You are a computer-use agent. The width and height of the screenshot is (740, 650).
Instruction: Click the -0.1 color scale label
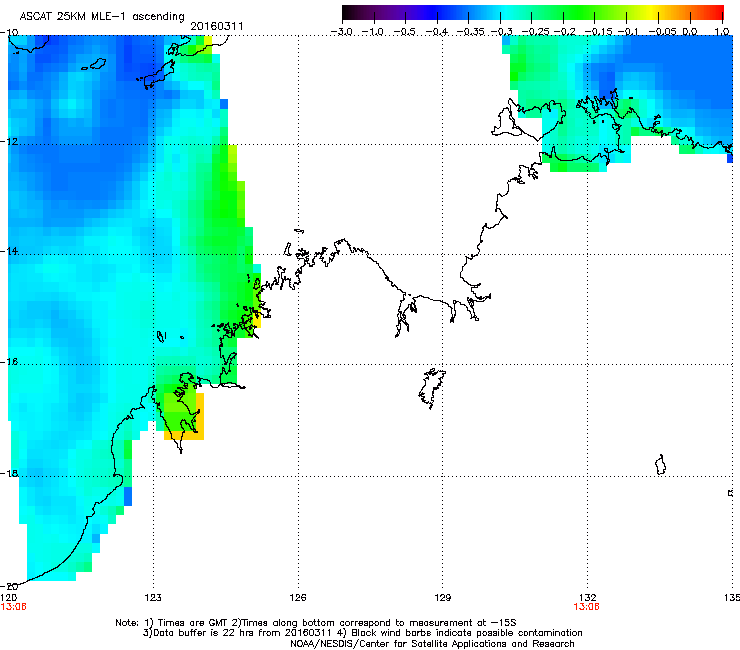(628, 32)
